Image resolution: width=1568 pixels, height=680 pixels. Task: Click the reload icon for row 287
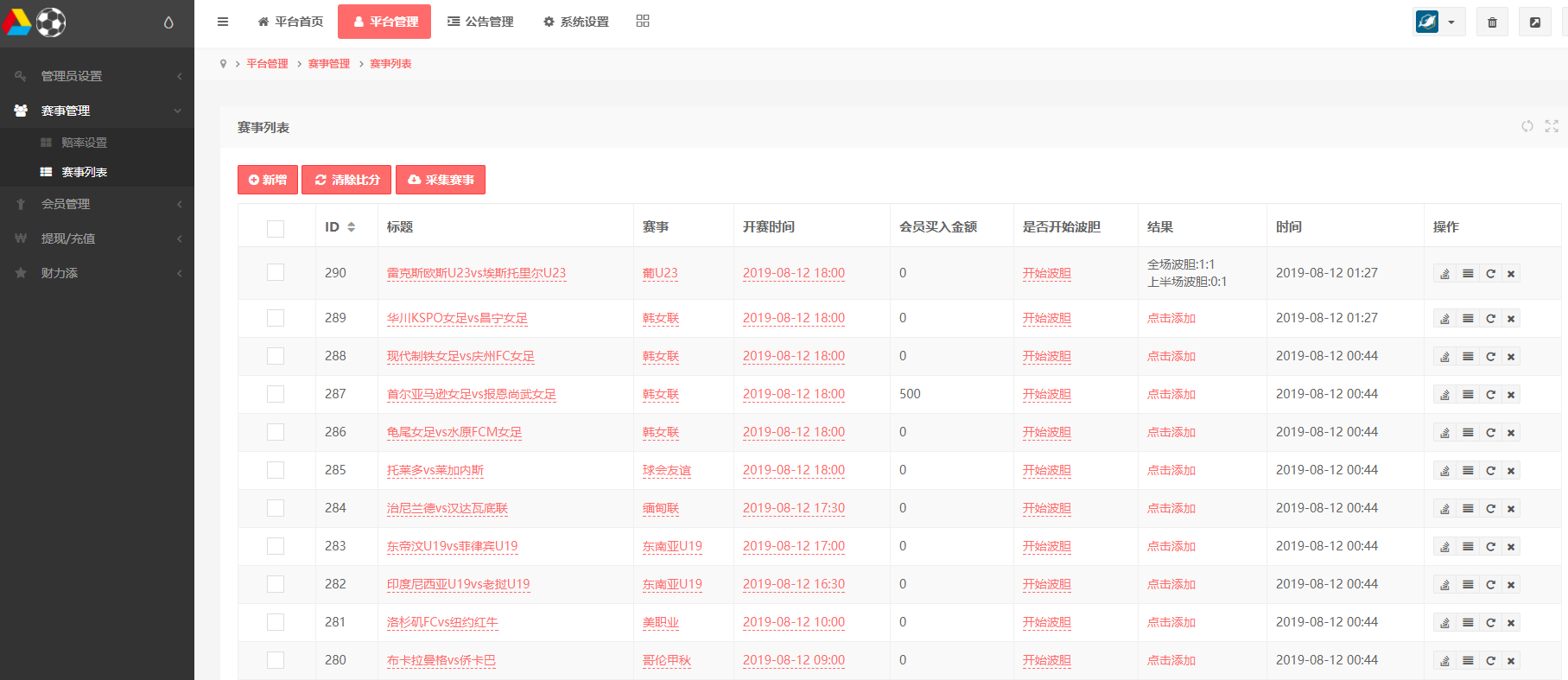[x=1490, y=395]
